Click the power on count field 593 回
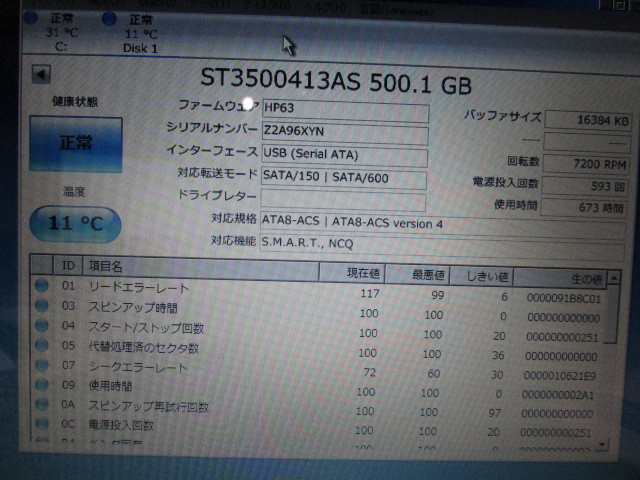This screenshot has height=480, width=640. (x=585, y=187)
